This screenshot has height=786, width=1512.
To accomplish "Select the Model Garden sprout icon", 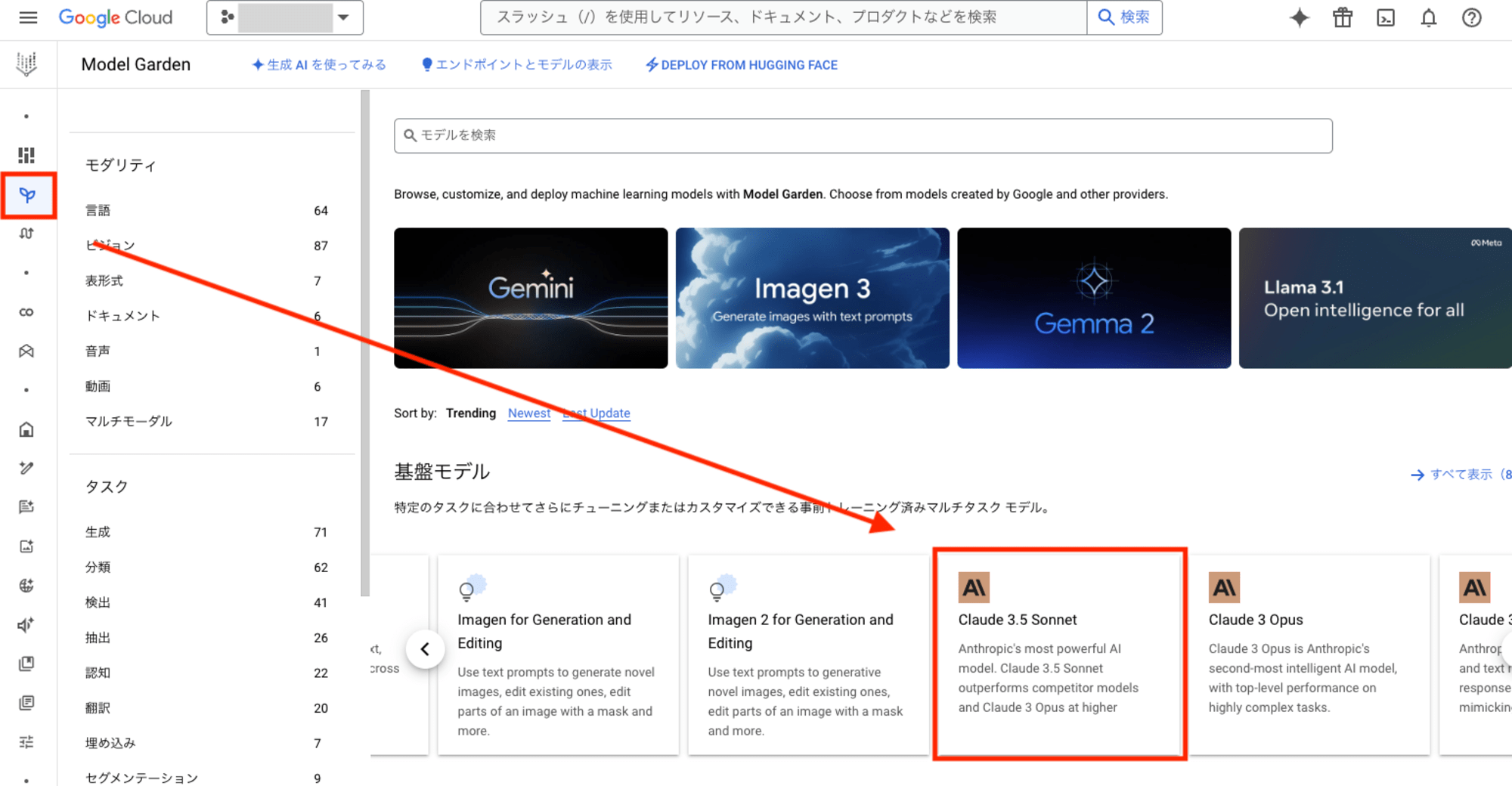I will point(27,196).
